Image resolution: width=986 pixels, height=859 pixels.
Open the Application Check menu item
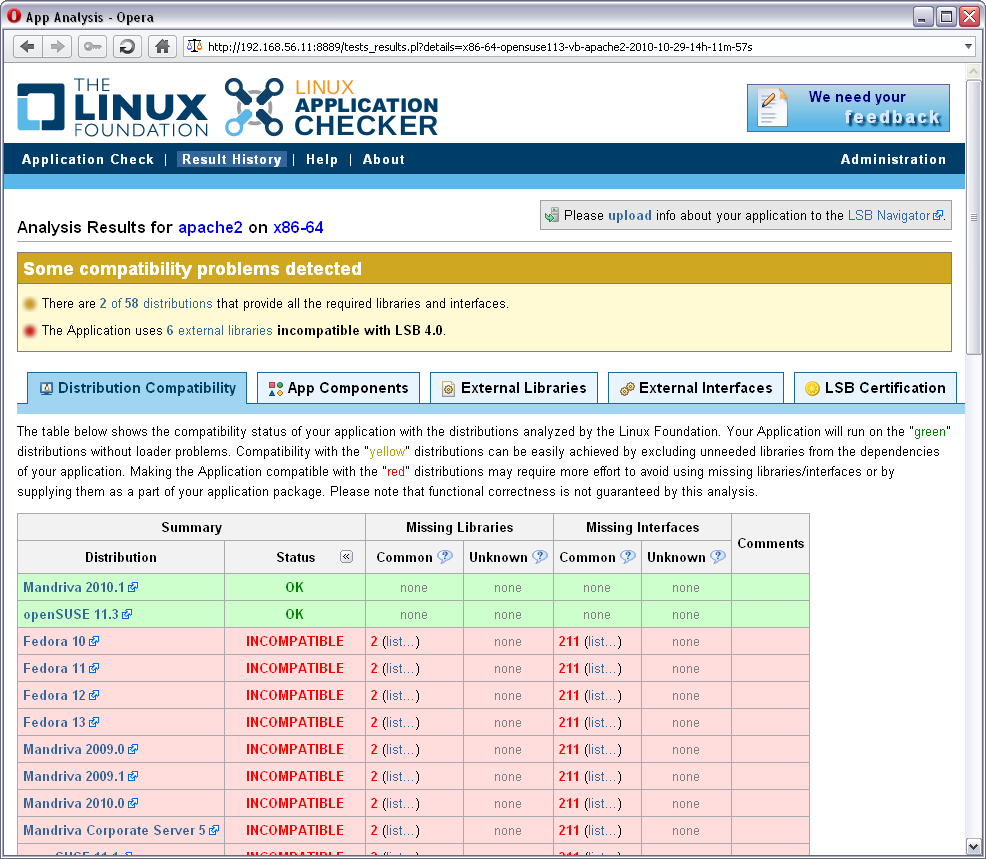coord(87,160)
